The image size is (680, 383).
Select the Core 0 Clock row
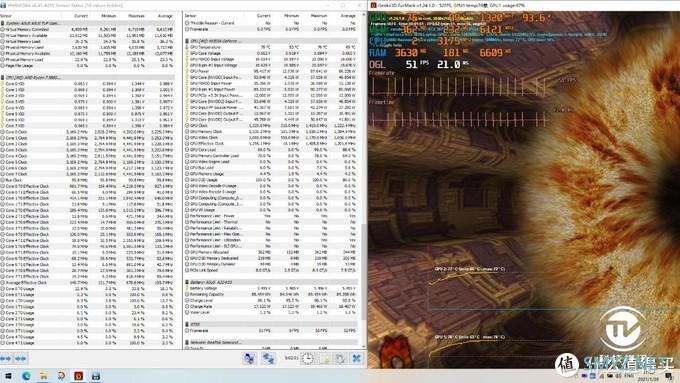point(88,131)
